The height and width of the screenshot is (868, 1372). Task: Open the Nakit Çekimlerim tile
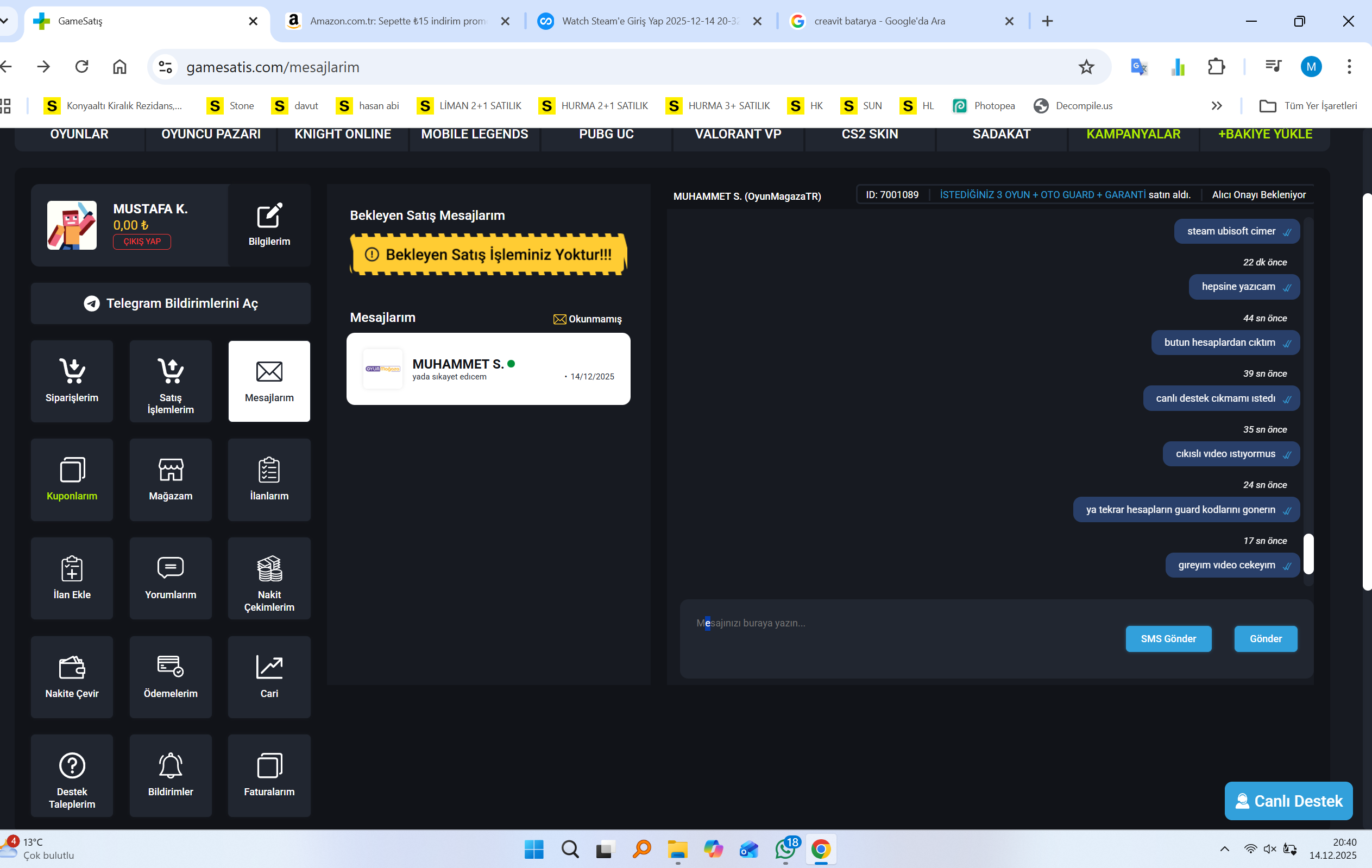pos(269,578)
